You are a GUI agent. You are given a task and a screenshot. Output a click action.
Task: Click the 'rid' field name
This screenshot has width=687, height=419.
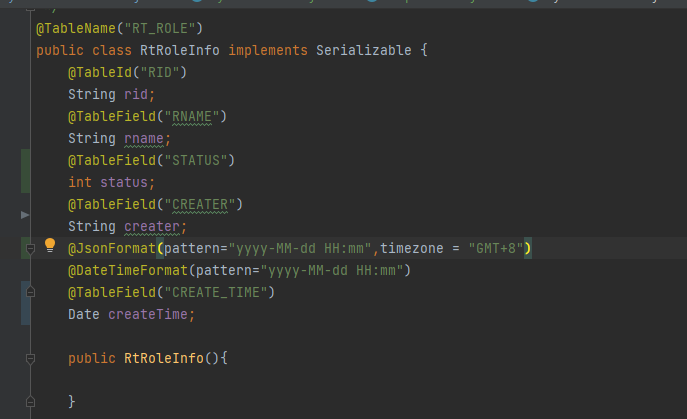tap(136, 94)
